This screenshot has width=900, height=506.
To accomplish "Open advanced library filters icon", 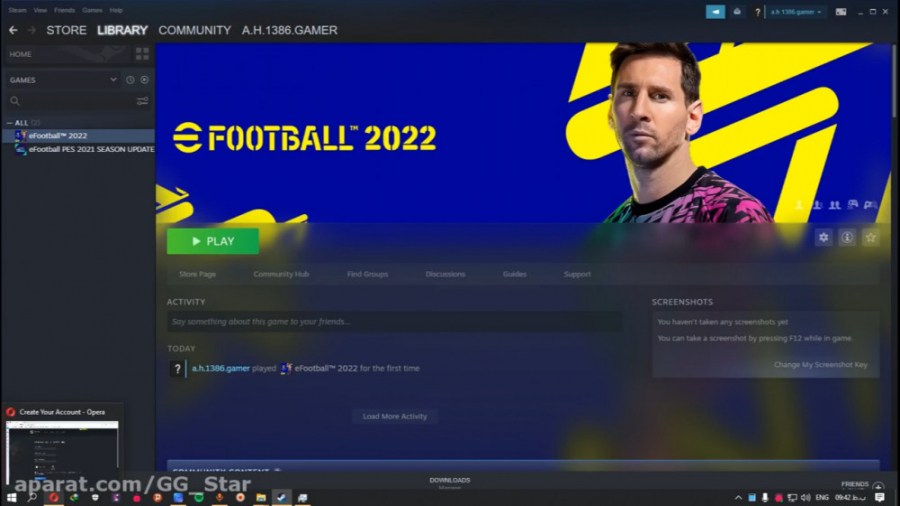I will pyautogui.click(x=142, y=101).
